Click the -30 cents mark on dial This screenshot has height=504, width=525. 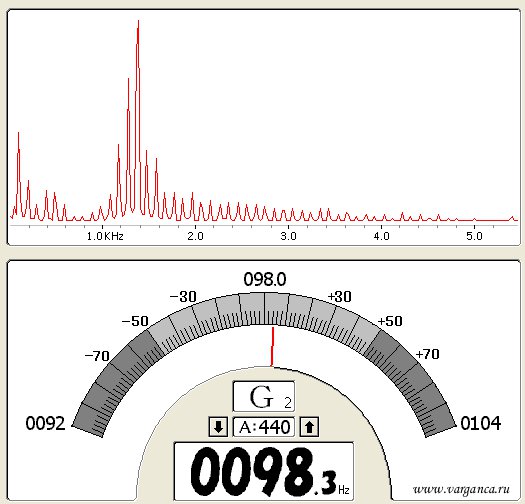click(183, 297)
